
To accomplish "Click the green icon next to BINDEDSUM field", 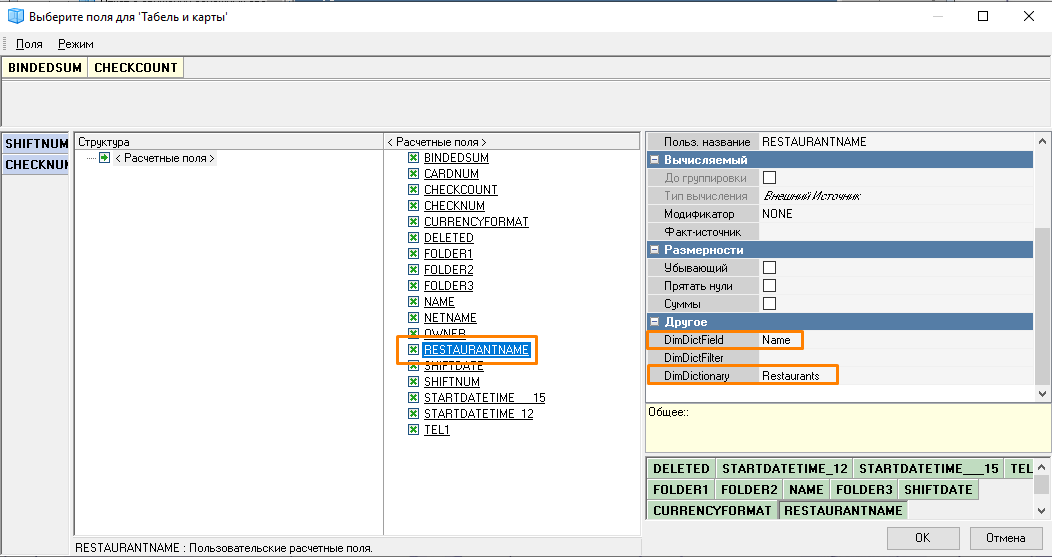I will coord(413,158).
